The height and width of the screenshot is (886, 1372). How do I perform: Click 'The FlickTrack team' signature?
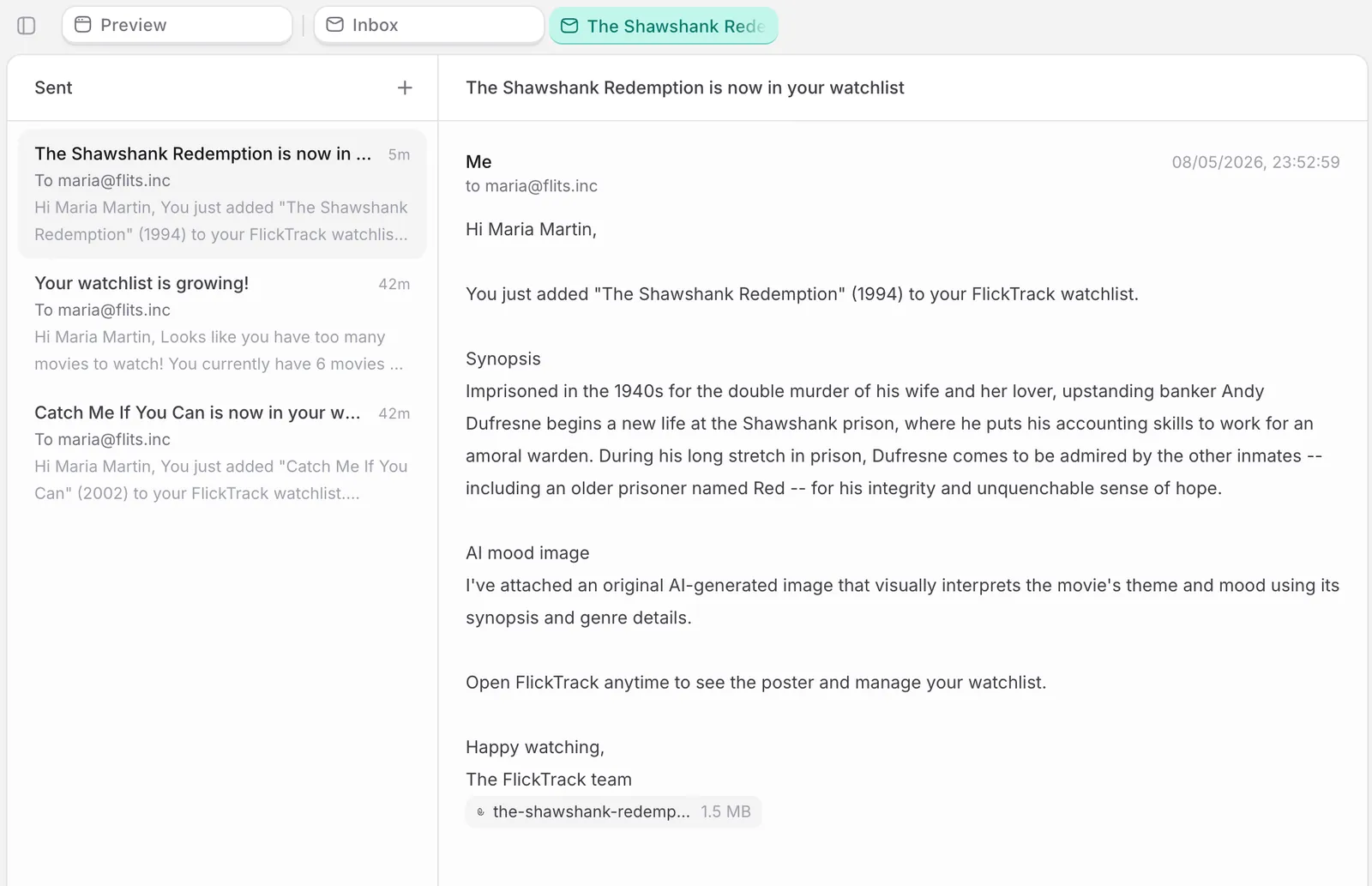(x=549, y=780)
